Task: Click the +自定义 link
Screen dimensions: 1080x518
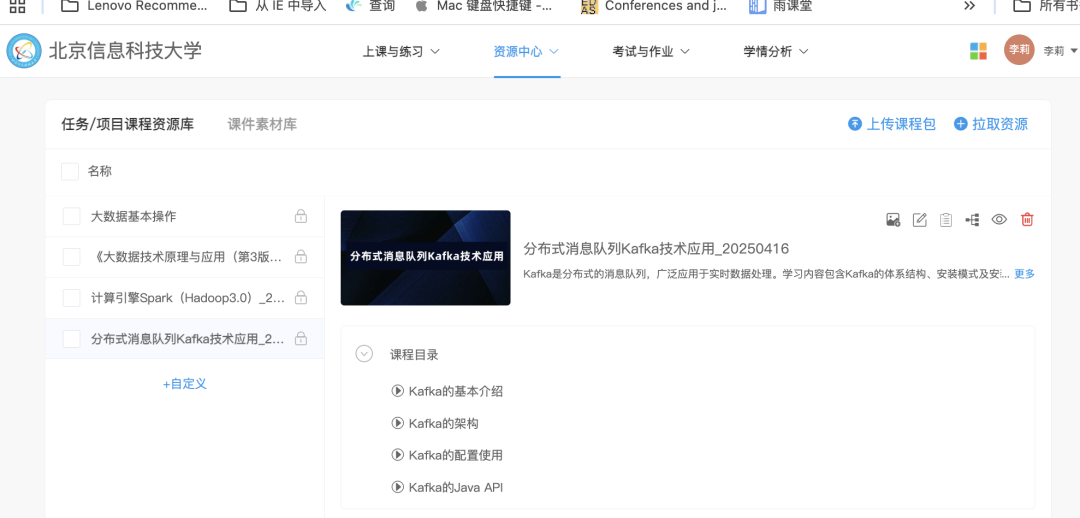Action: click(185, 384)
